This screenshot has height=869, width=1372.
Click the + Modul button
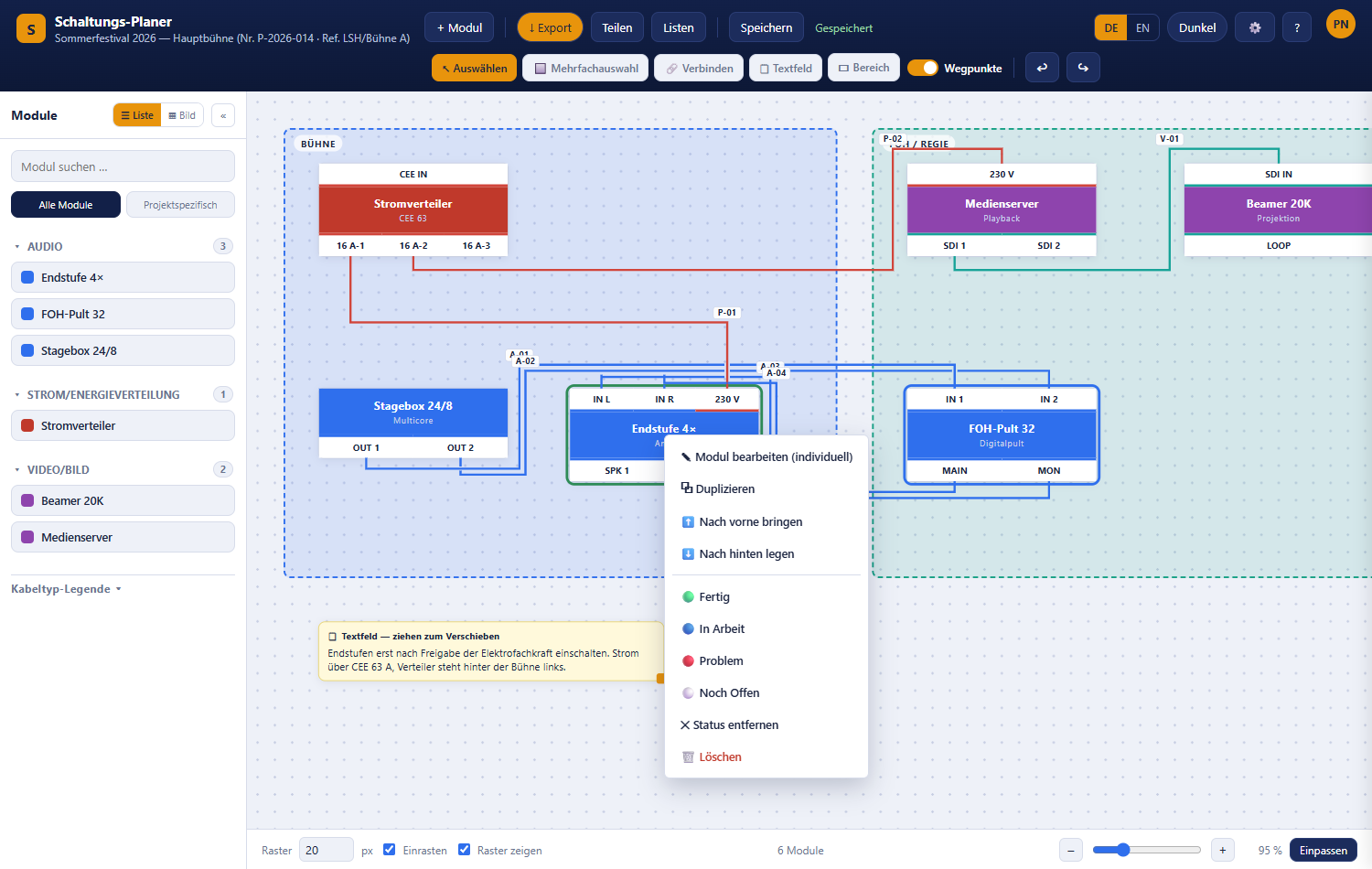click(459, 27)
